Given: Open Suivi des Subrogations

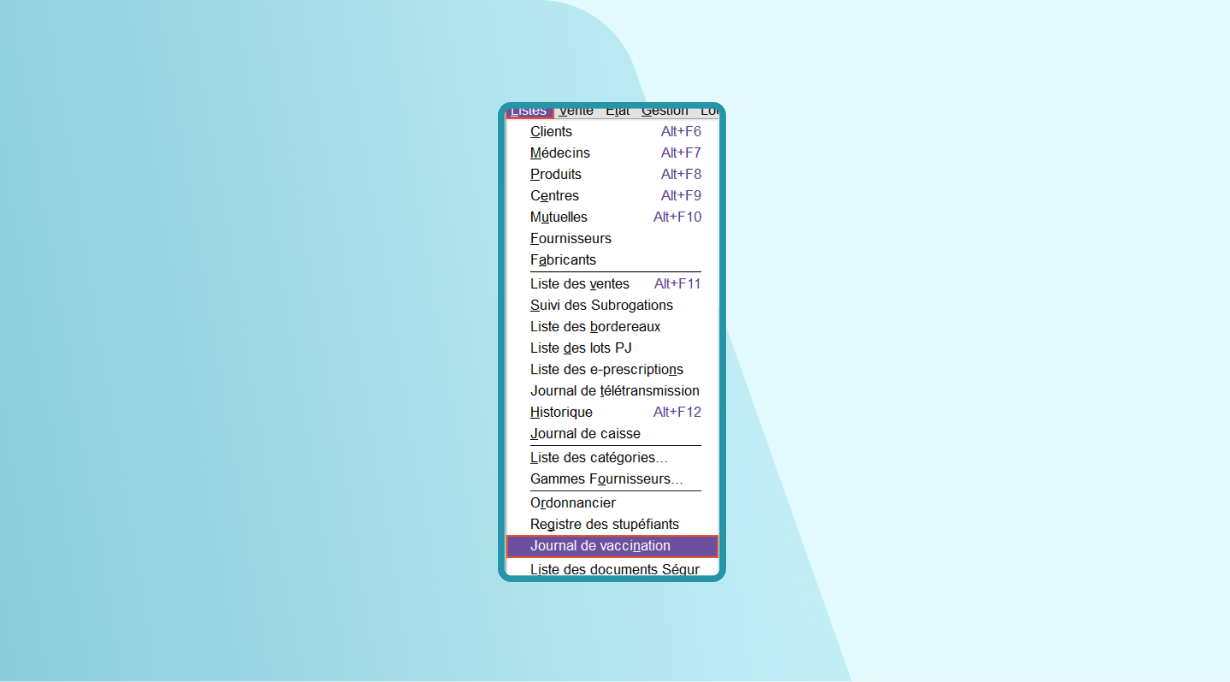Looking at the screenshot, I should pyautogui.click(x=601, y=305).
